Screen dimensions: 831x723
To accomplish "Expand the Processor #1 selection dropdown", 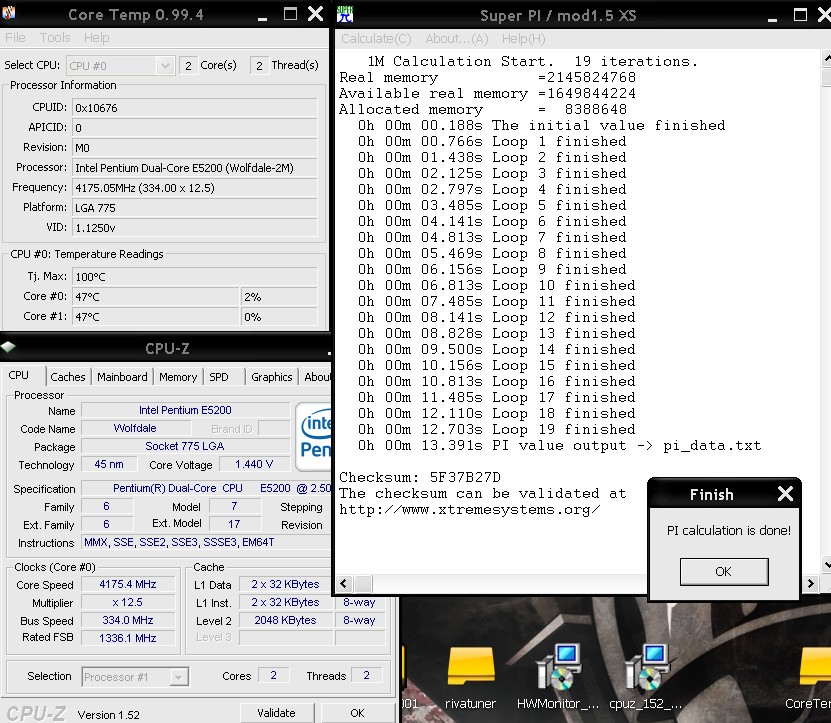I will 179,677.
